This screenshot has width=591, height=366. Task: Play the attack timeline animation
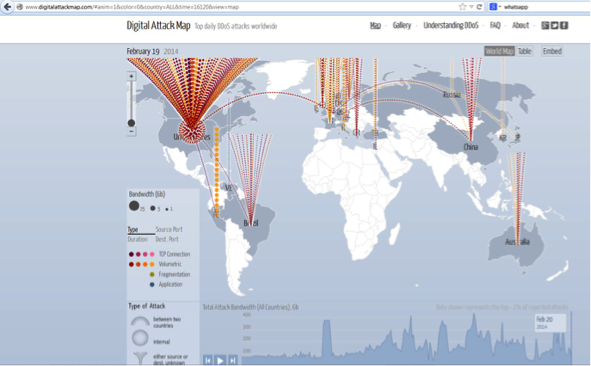click(x=220, y=360)
